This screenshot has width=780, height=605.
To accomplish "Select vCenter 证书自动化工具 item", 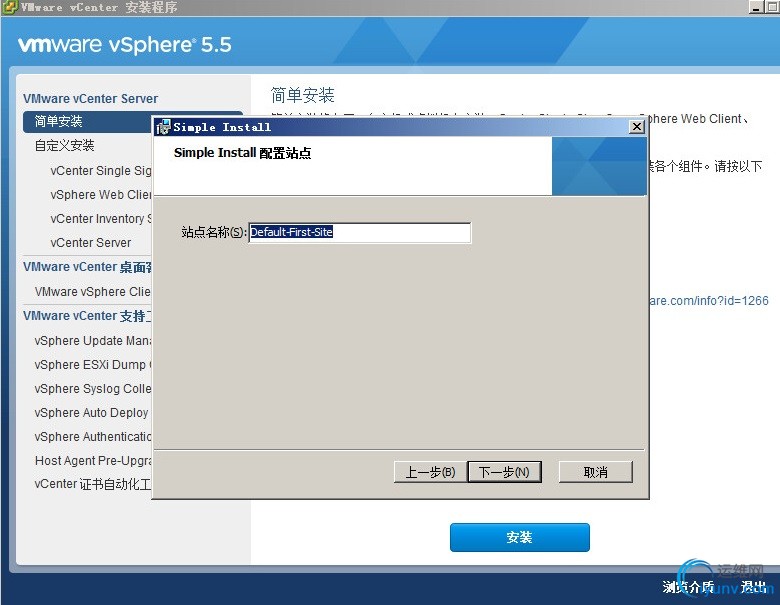I will click(x=92, y=484).
